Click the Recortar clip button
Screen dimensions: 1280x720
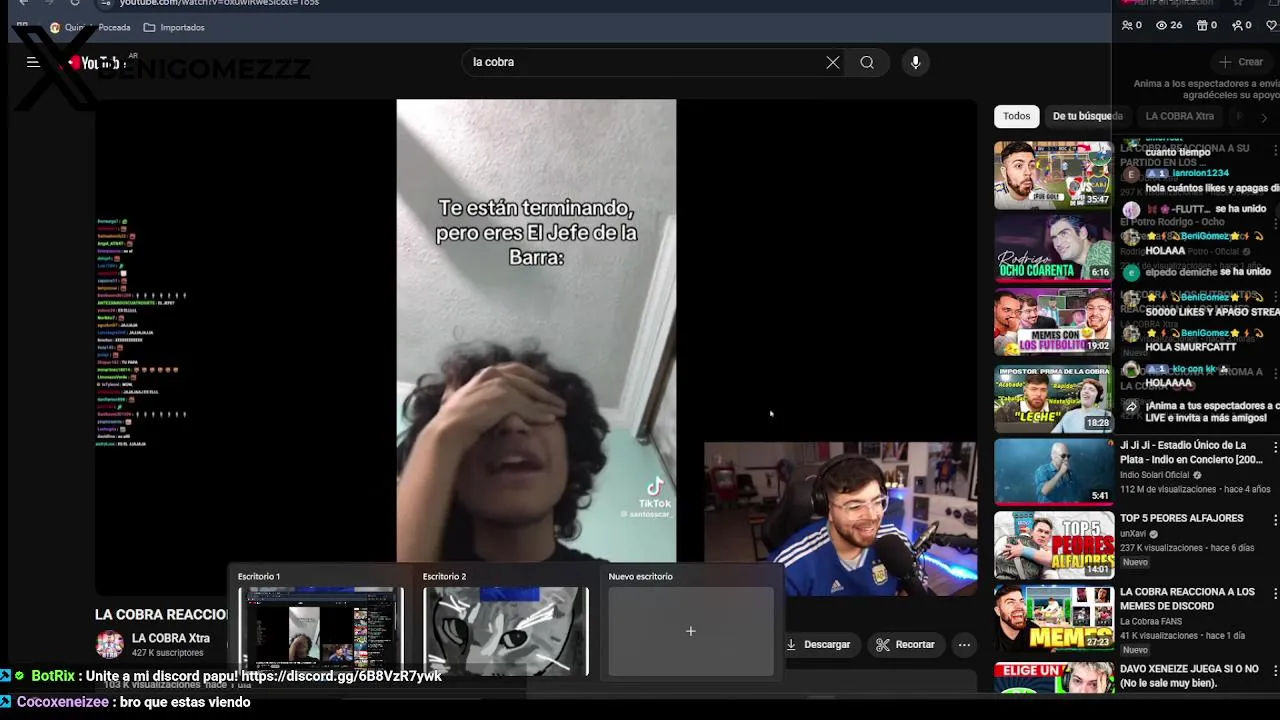click(905, 645)
